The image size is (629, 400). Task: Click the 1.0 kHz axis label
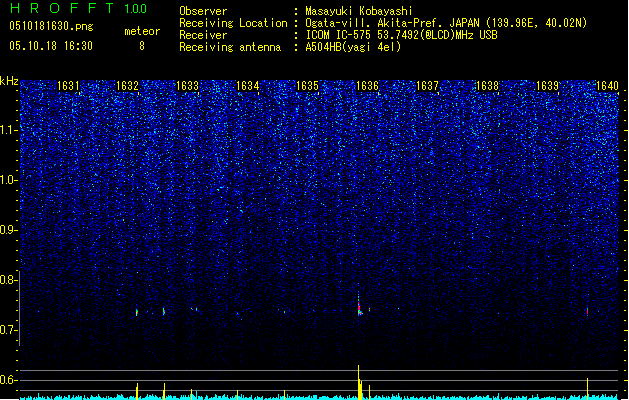tap(9, 180)
